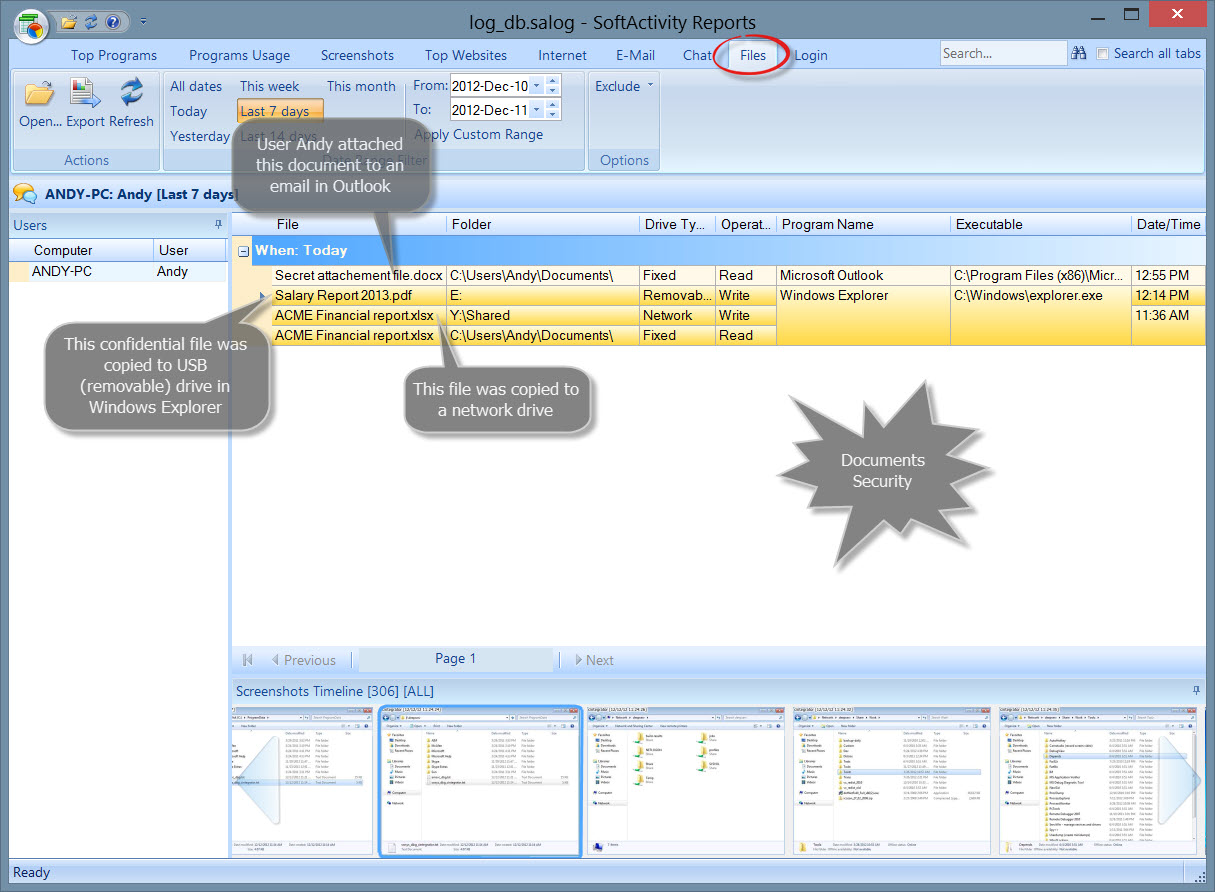Click the row indicator arrow beside Salary Report
The width and height of the screenshot is (1215, 892).
click(262, 296)
